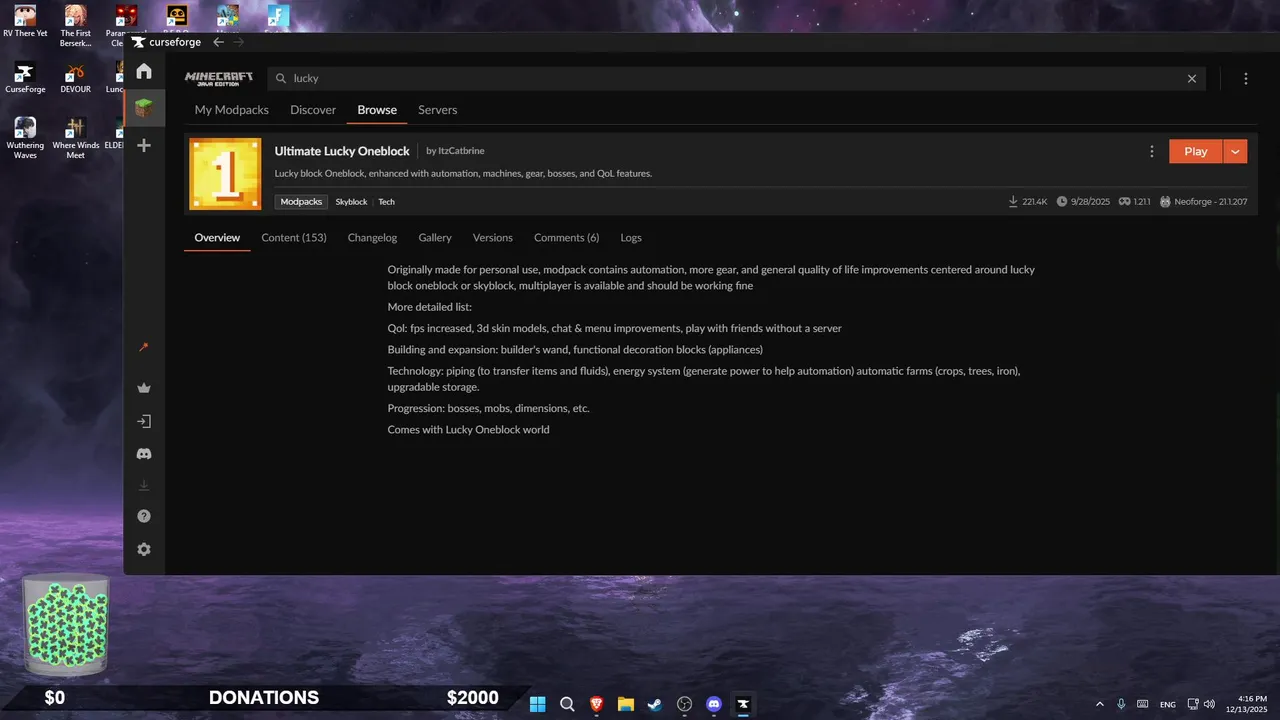Open the CurseForge desktop shortcut
Viewport: 1280px width, 720px height.
click(25, 77)
